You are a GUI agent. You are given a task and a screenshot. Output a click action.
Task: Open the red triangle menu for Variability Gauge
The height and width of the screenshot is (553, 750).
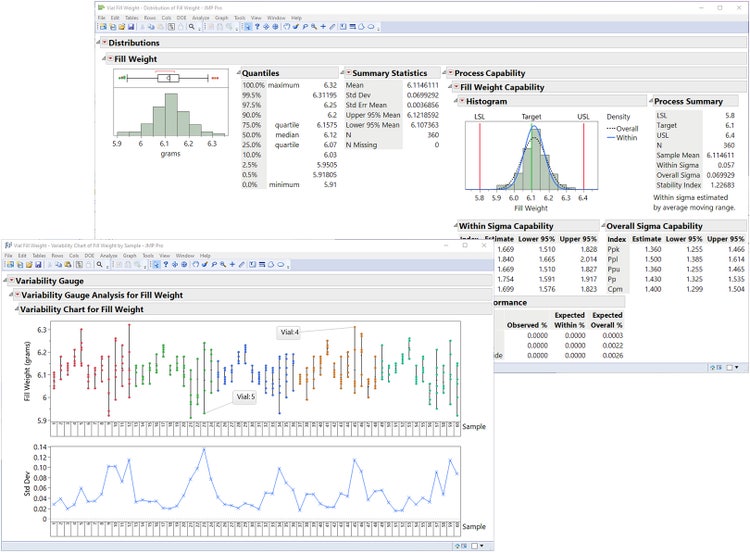coord(9,282)
